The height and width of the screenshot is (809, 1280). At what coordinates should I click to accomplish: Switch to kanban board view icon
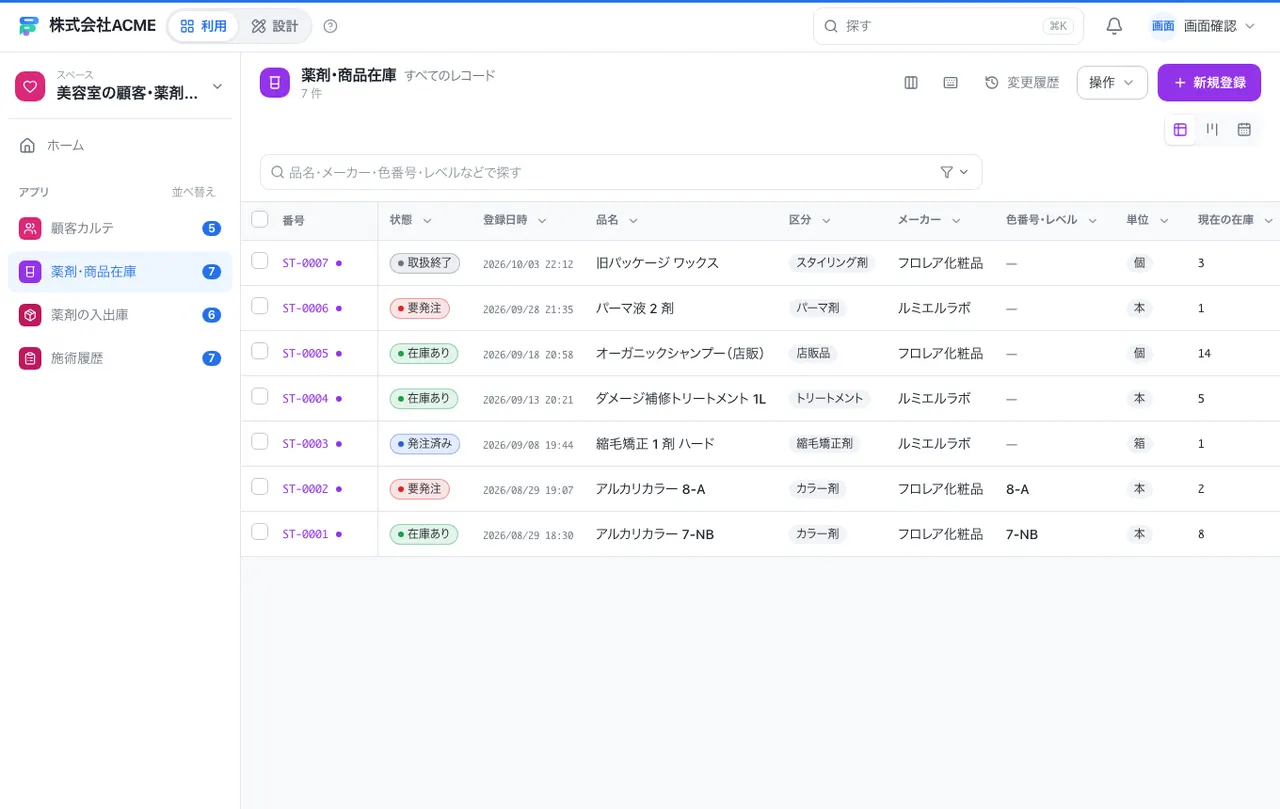coord(1212,129)
